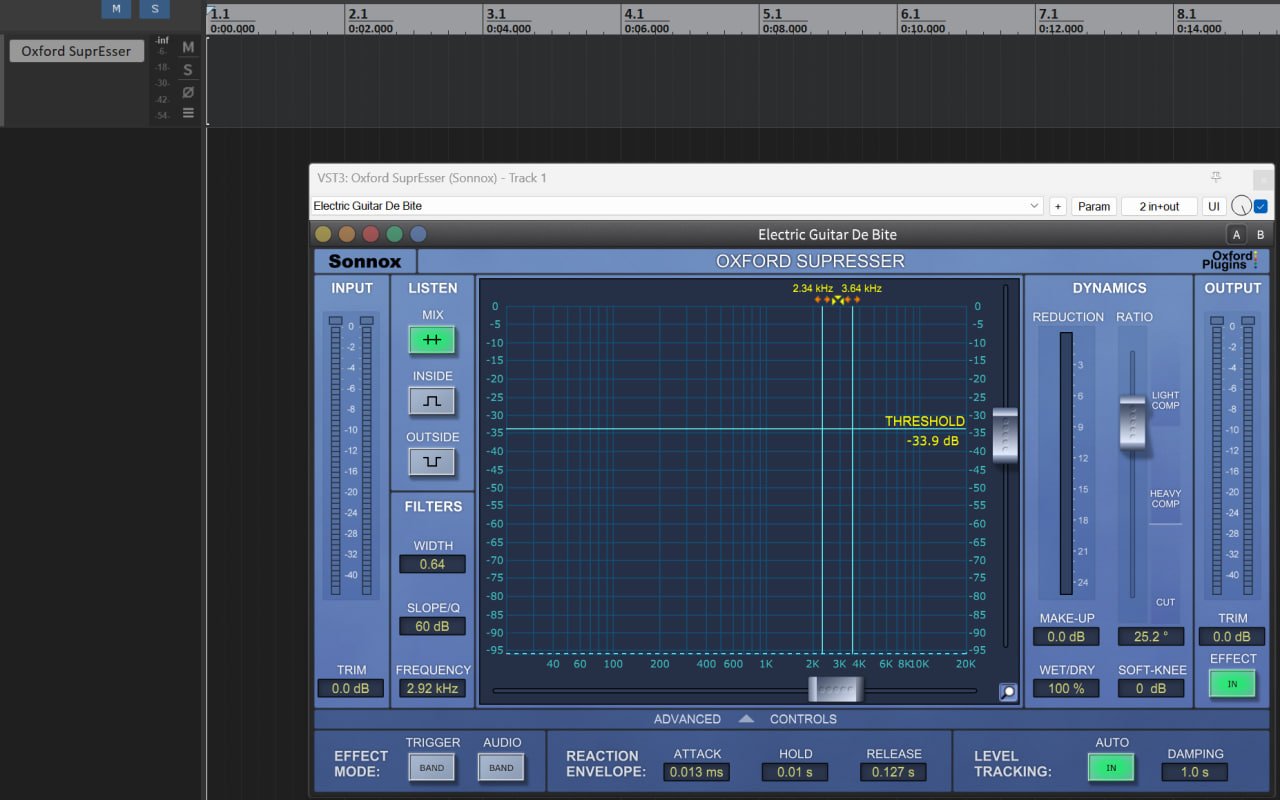Collapse the ADVANCED CONTROLS section
This screenshot has width=1280, height=800.
coord(746,719)
